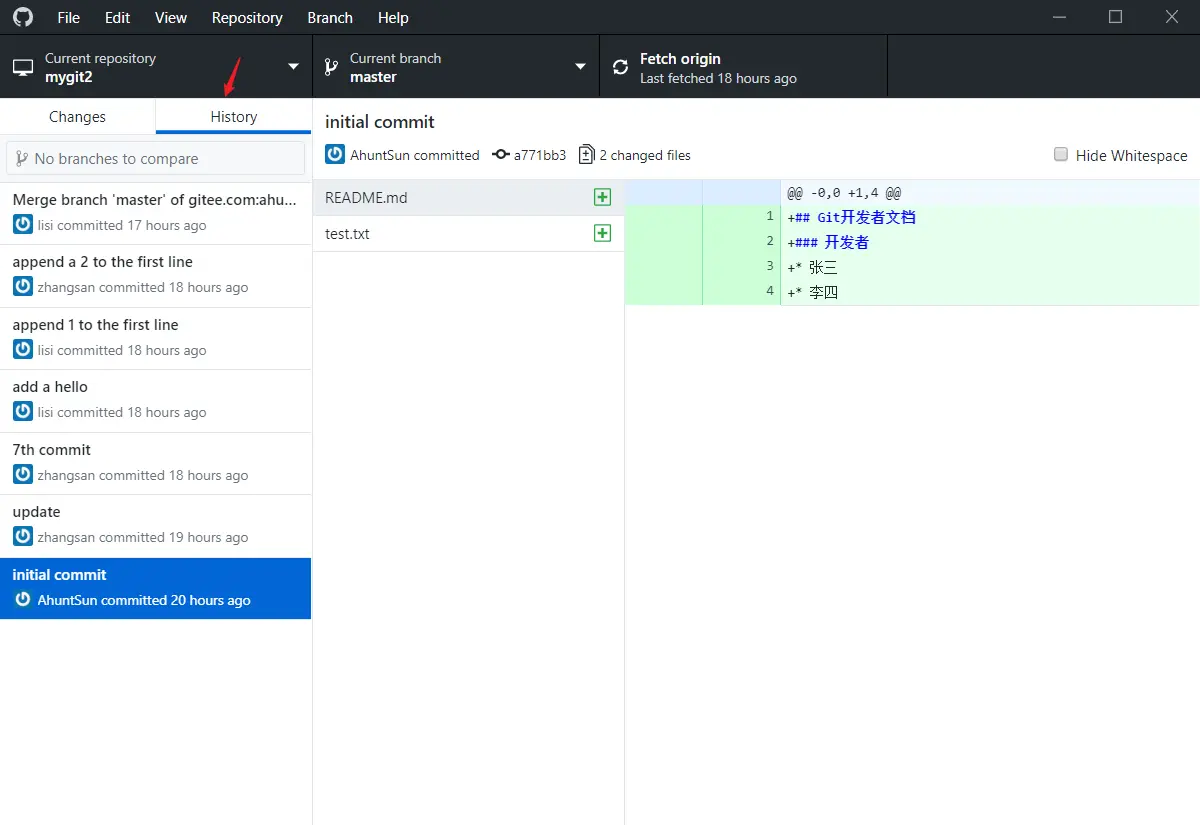
Task: Open the File menu
Action: (x=69, y=17)
